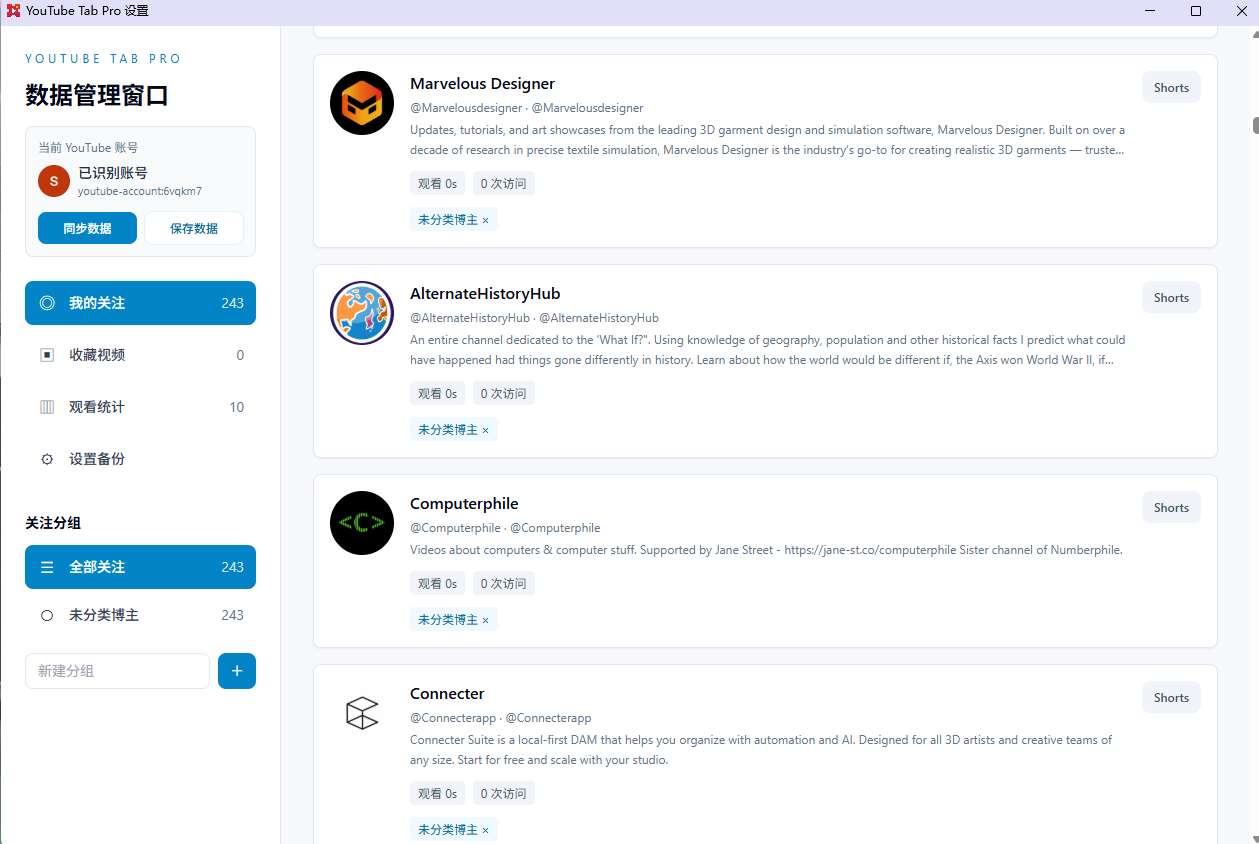Click 观看 0s badge on AlternateHistoryHub
This screenshot has height=844, width=1259.
point(438,393)
